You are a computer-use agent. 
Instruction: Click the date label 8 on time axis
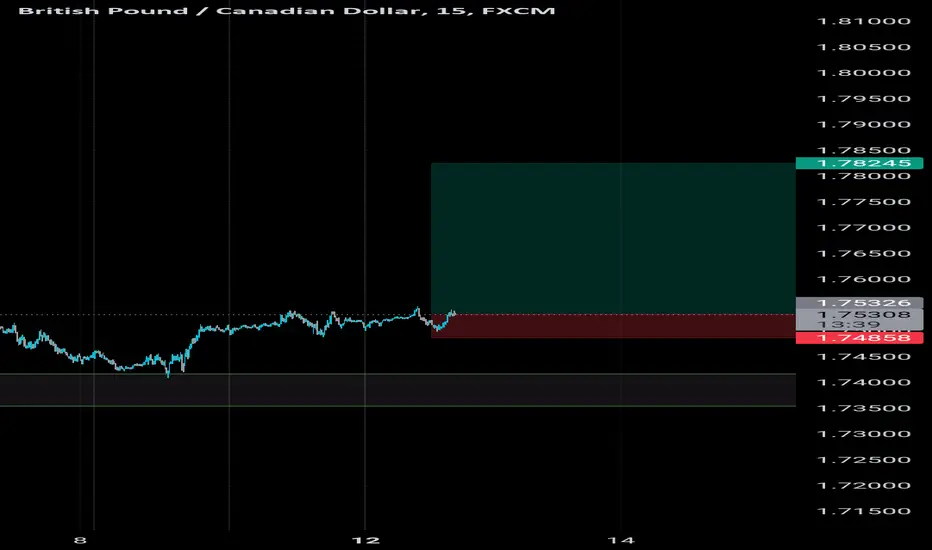click(x=80, y=540)
